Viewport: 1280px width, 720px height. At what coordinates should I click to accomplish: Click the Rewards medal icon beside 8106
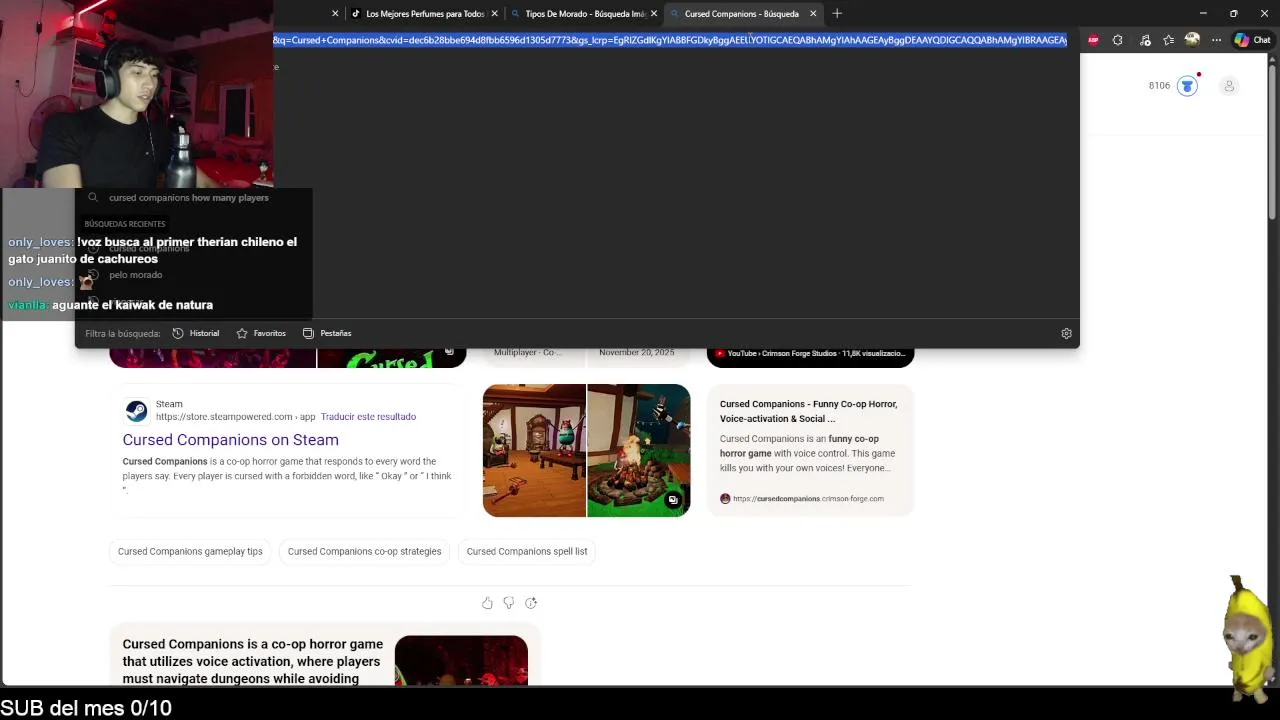click(x=1187, y=86)
